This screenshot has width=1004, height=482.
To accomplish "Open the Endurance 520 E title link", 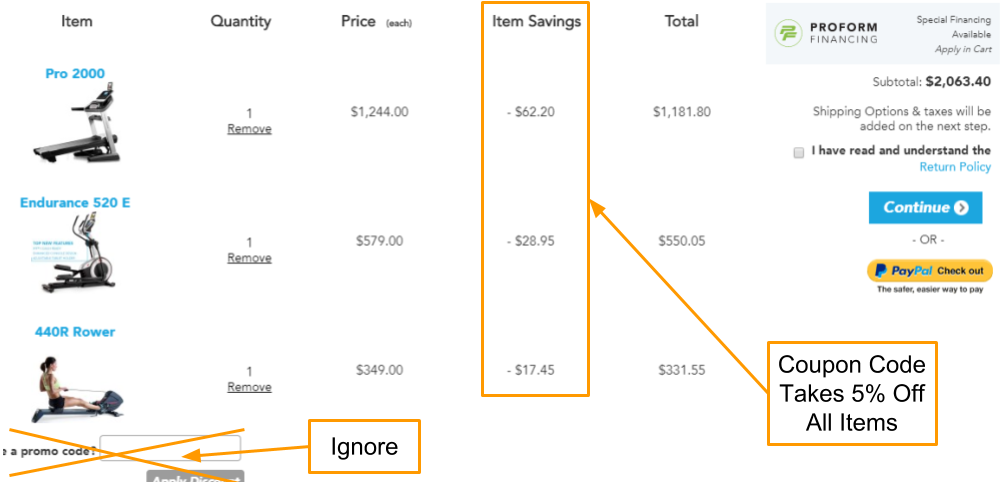I will 75,203.
